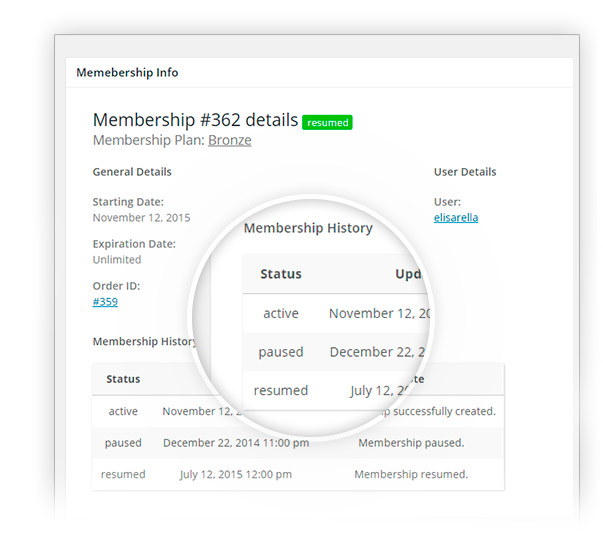Select the resumed status row in bottom table

[x=298, y=474]
